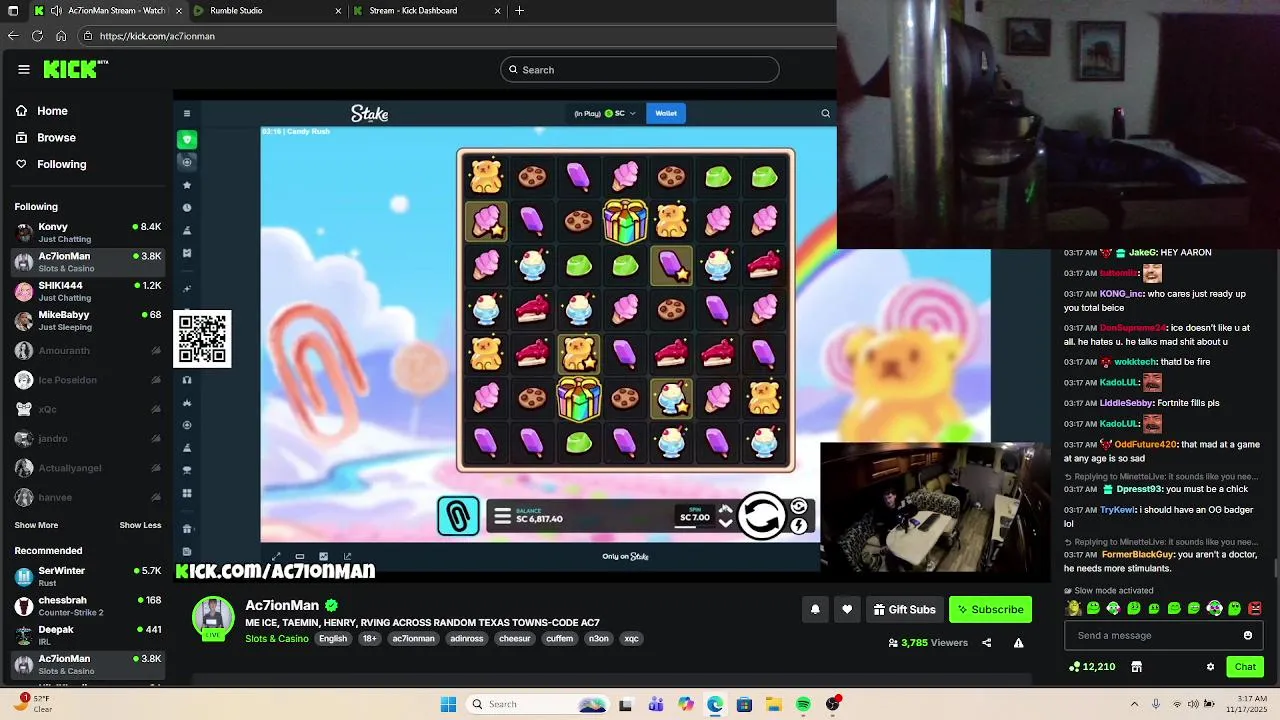This screenshot has height=720, width=1280.
Task: Click the share stream icon
Action: (x=987, y=643)
